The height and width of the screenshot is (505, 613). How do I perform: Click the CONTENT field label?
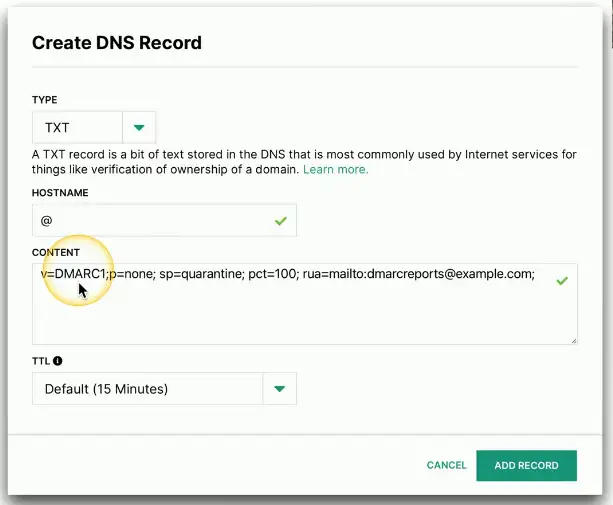(57, 252)
